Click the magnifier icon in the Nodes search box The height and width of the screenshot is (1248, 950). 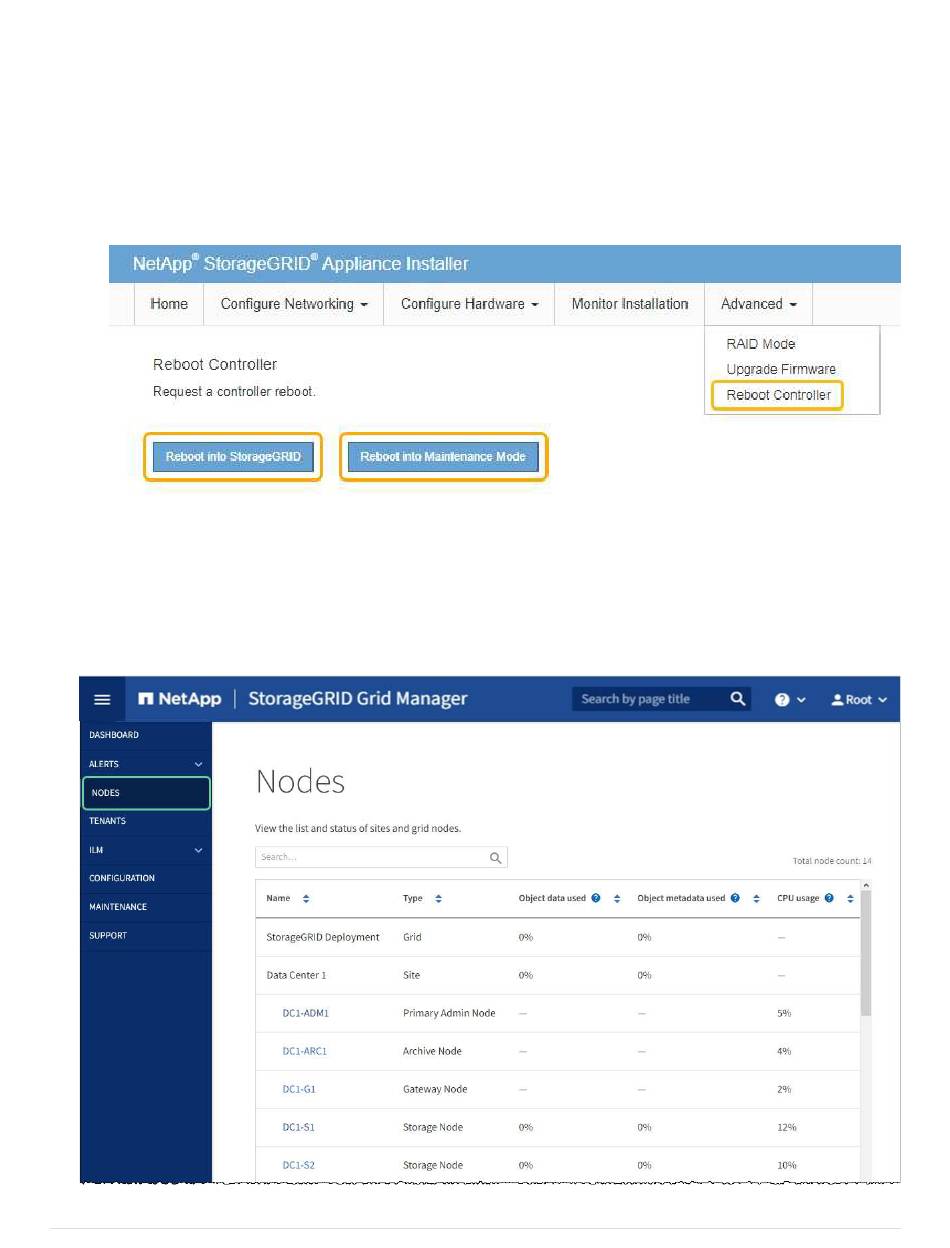point(495,858)
